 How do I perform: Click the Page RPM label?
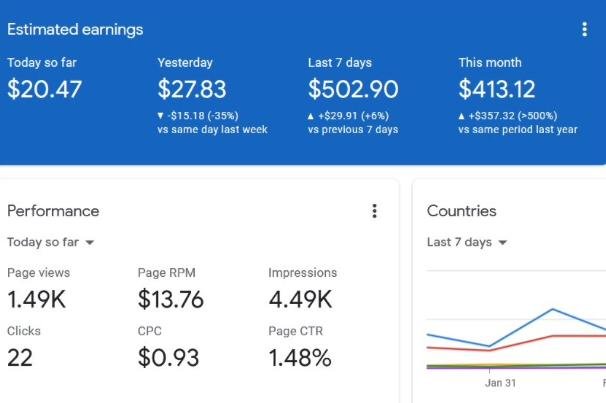(167, 273)
